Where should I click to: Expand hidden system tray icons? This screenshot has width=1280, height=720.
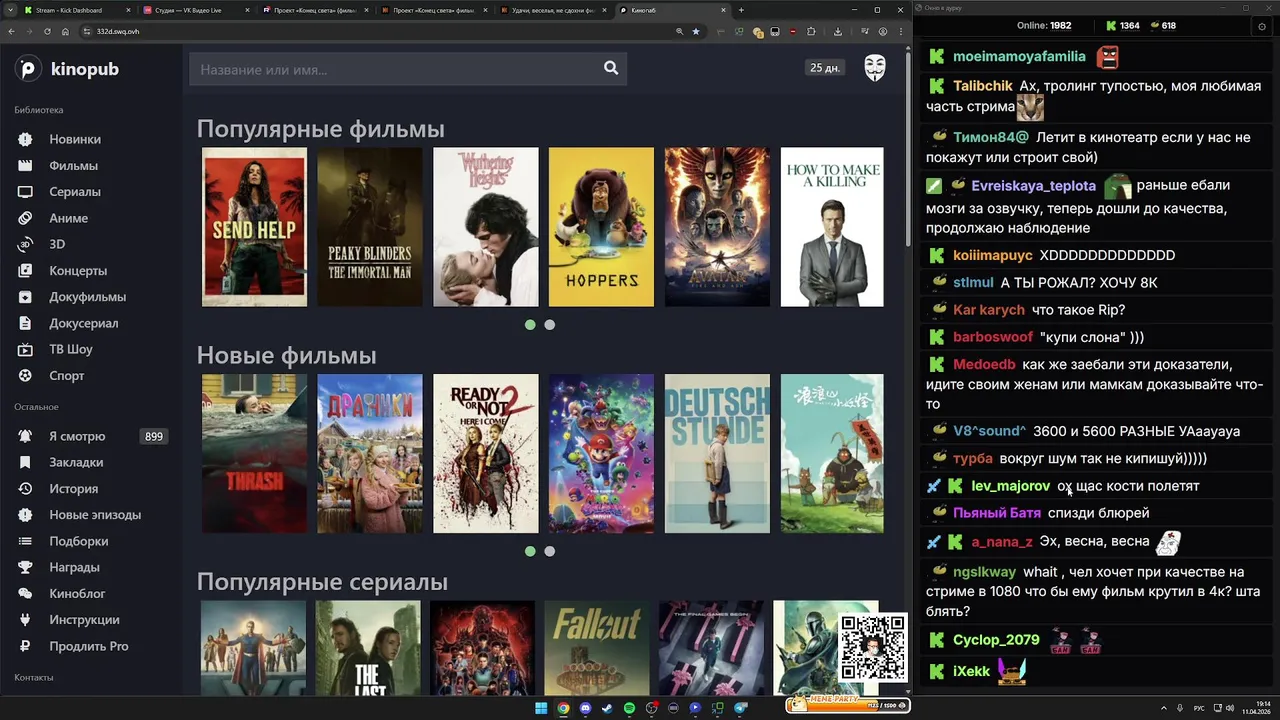point(1164,708)
